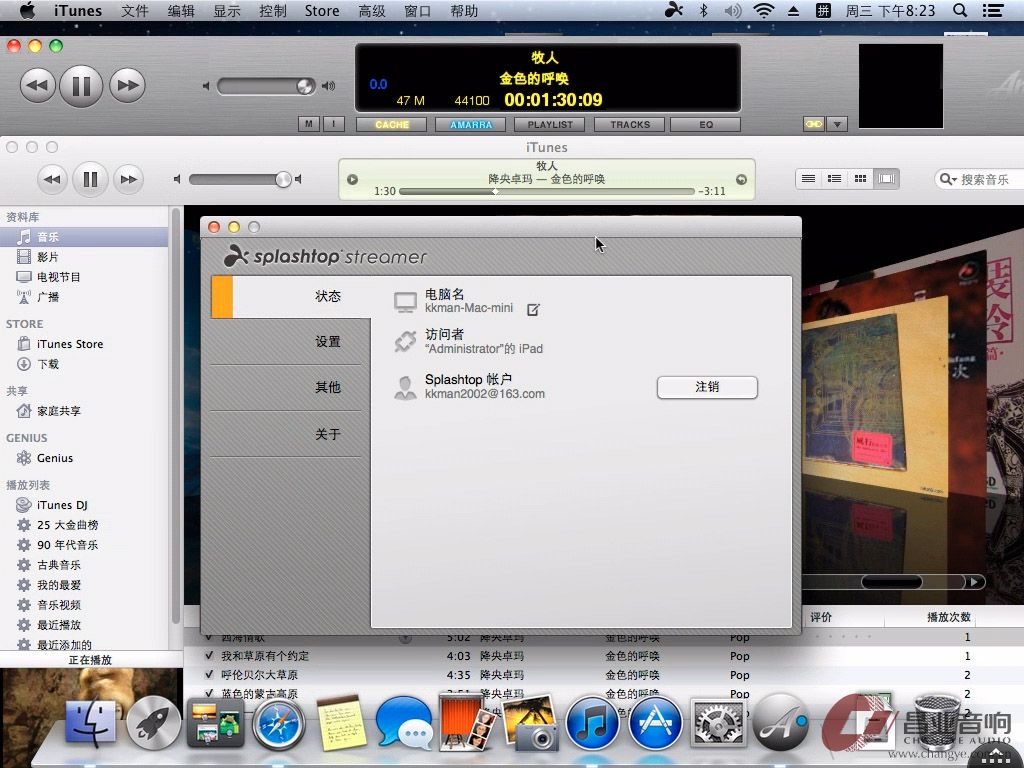Open Safari from the Dock
The height and width of the screenshot is (768, 1024).
tap(278, 724)
